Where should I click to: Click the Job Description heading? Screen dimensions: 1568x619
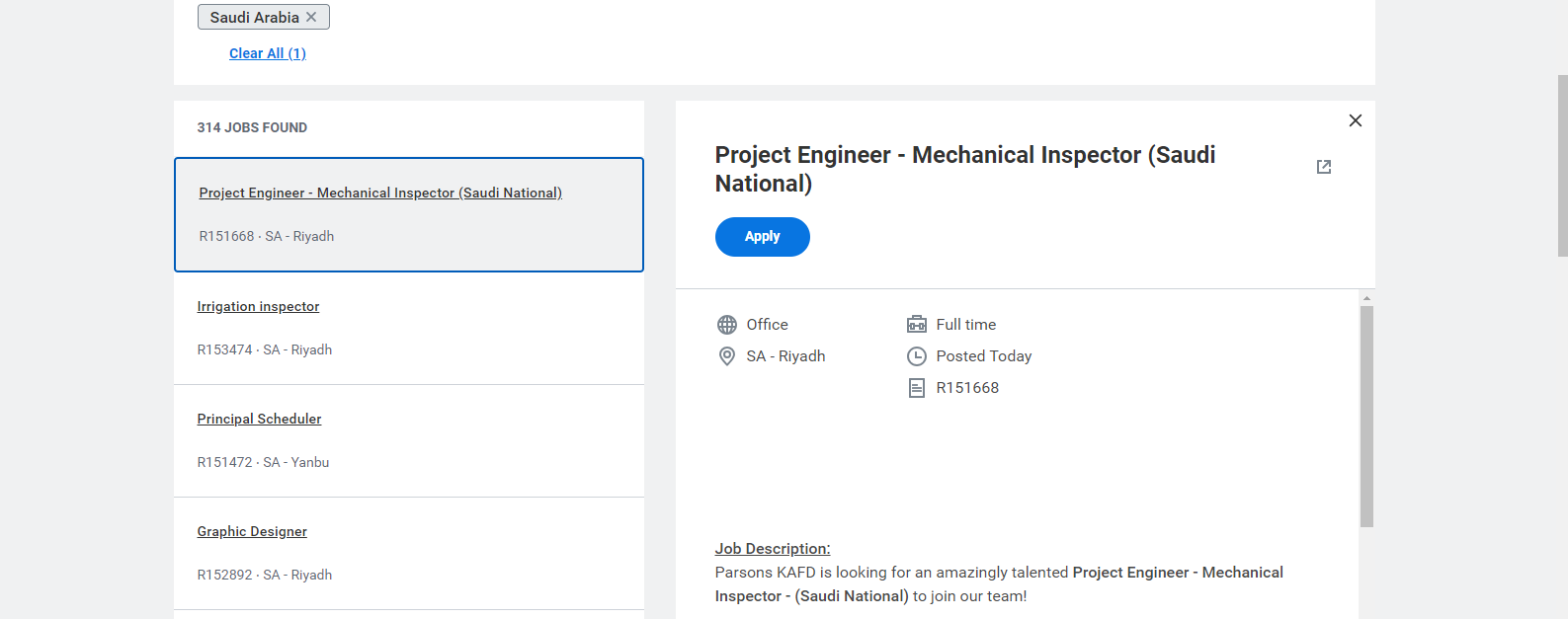click(772, 548)
